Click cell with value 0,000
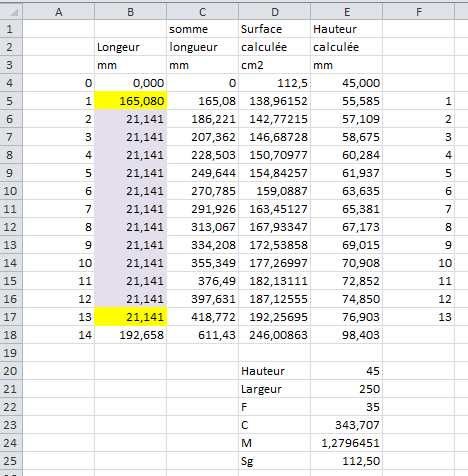The width and height of the screenshot is (468, 476). pos(130,83)
